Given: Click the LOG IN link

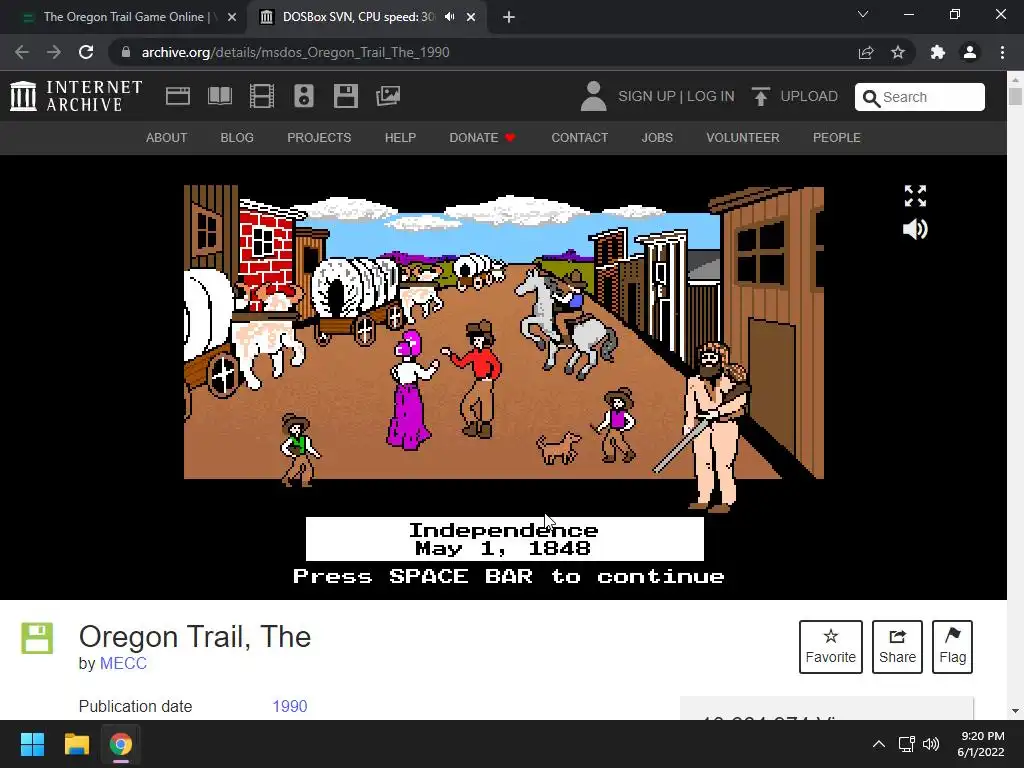Looking at the screenshot, I should pyautogui.click(x=711, y=97).
